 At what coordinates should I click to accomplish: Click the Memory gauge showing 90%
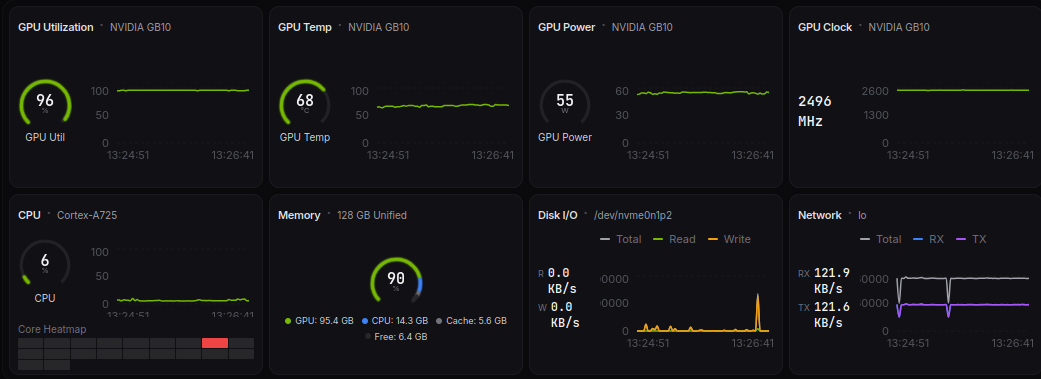pos(396,281)
